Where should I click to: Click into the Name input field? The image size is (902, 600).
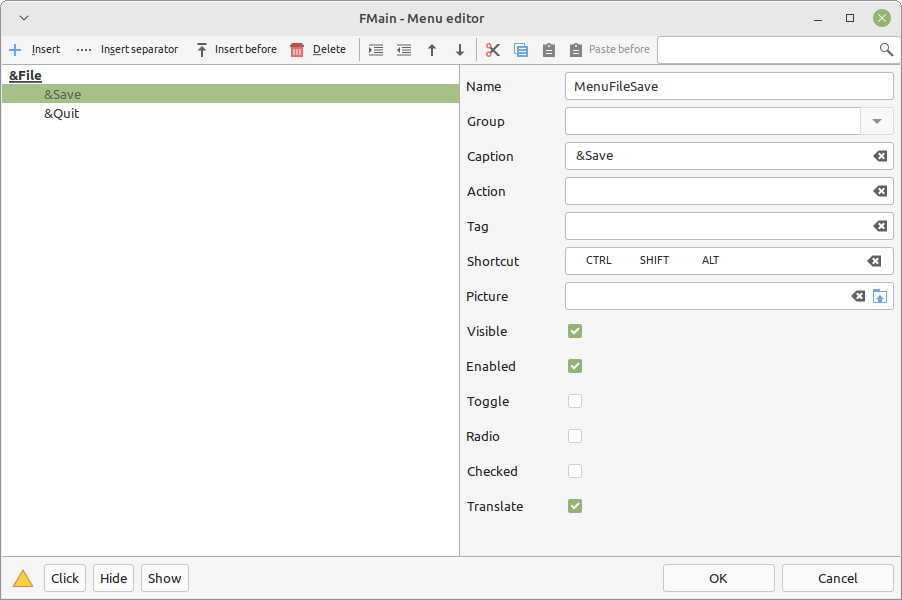point(728,86)
